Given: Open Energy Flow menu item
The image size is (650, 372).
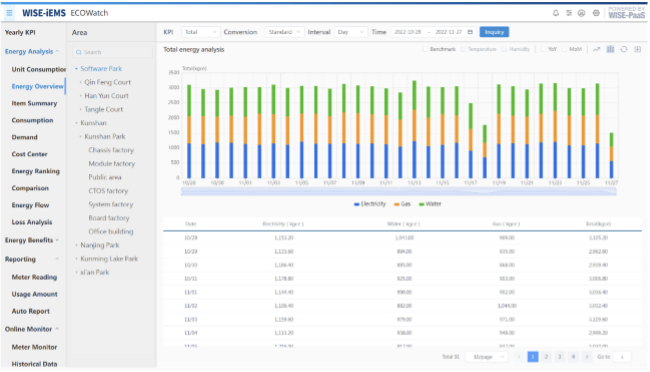Looking at the screenshot, I should [30, 205].
